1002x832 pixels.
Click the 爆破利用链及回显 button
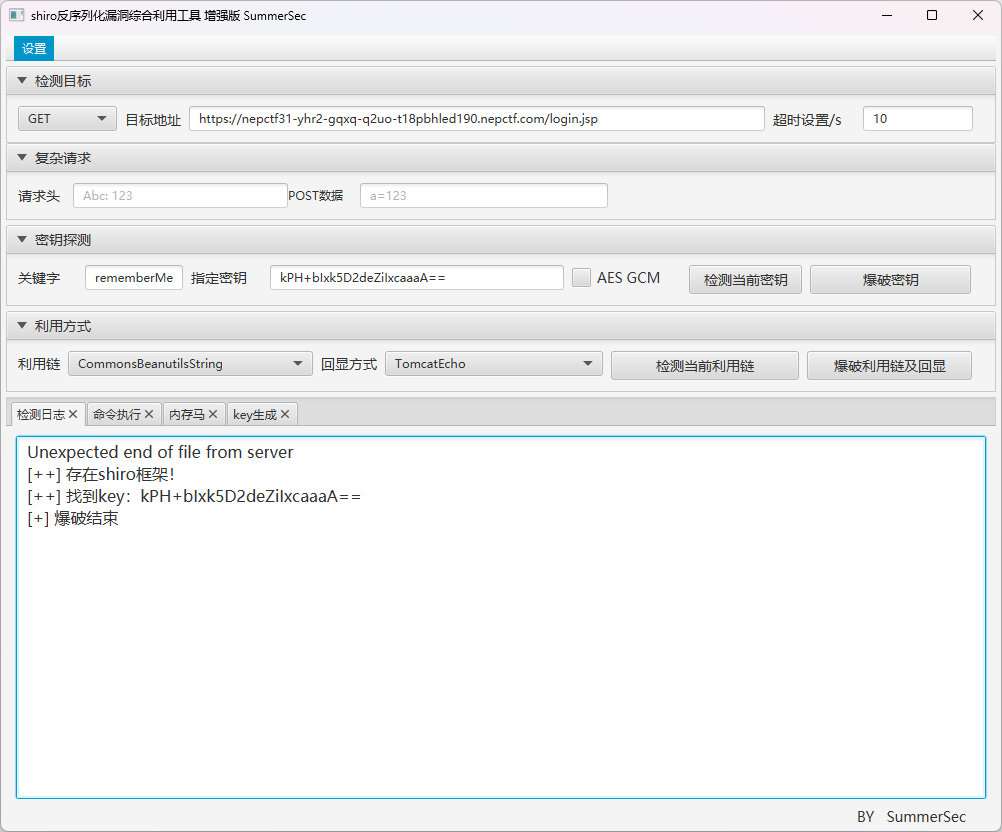tap(889, 366)
